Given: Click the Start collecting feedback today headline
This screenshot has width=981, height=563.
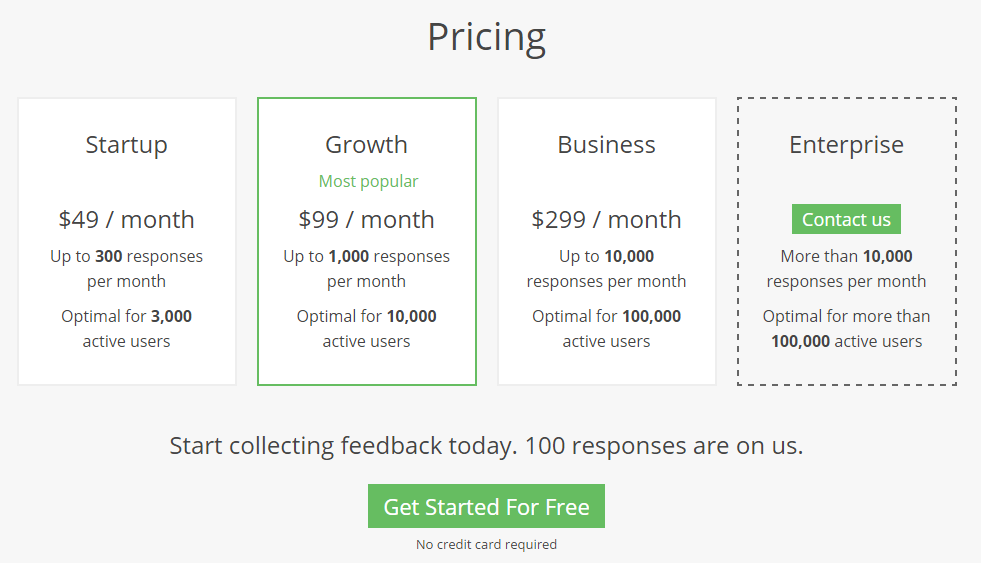Looking at the screenshot, I should click(x=486, y=446).
